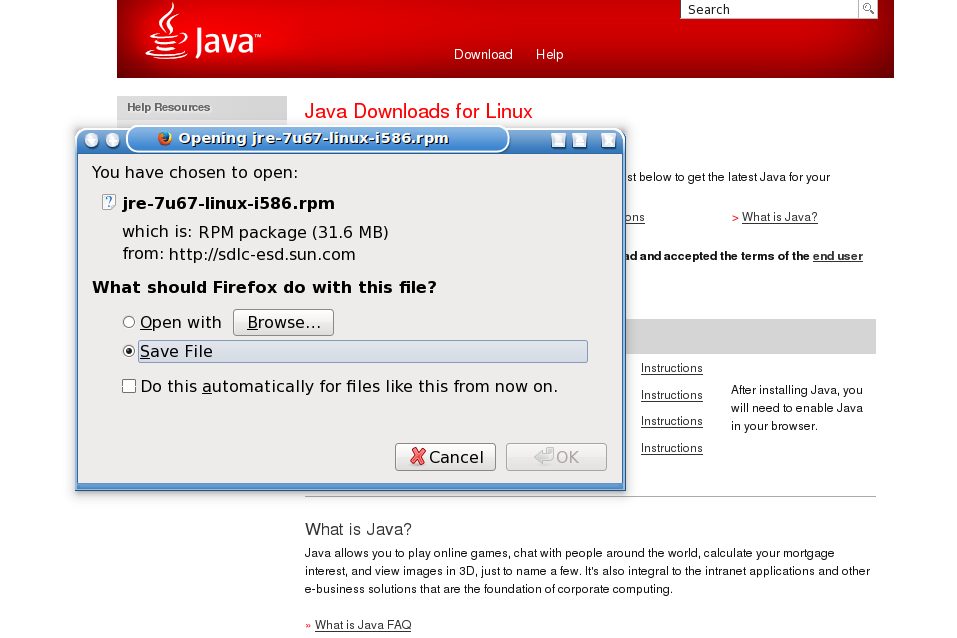This screenshot has height=638, width=957.
Task: Click the Java logo in the header
Action: pyautogui.click(x=203, y=32)
